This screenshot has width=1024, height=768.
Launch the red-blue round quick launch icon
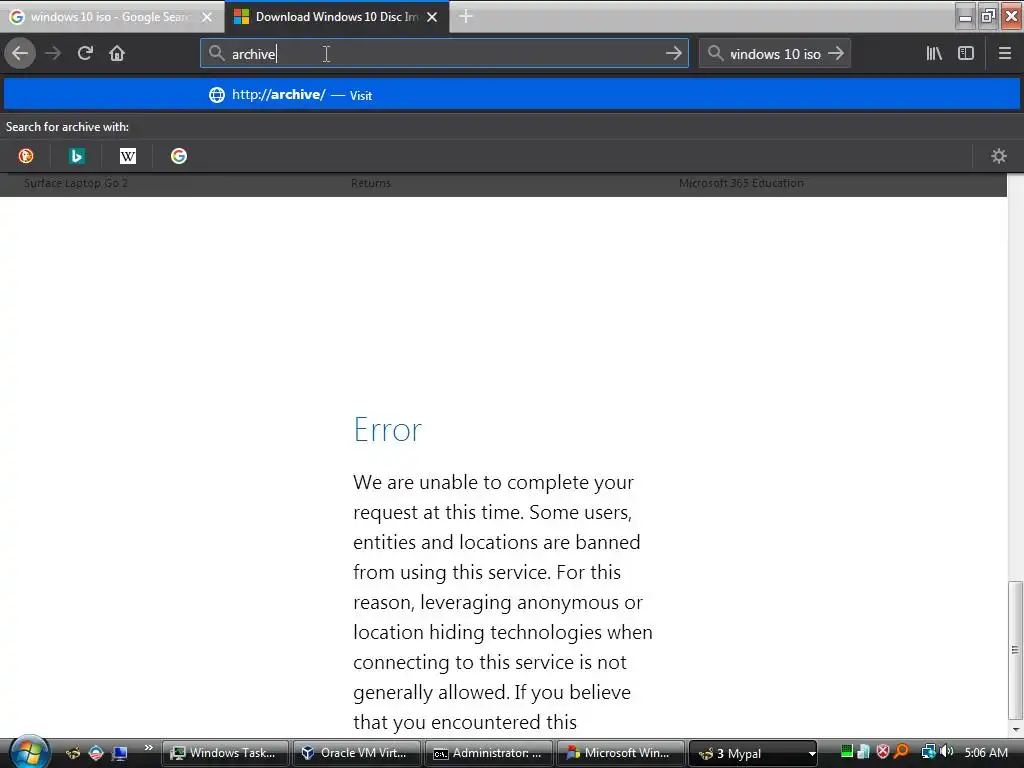tap(96, 753)
